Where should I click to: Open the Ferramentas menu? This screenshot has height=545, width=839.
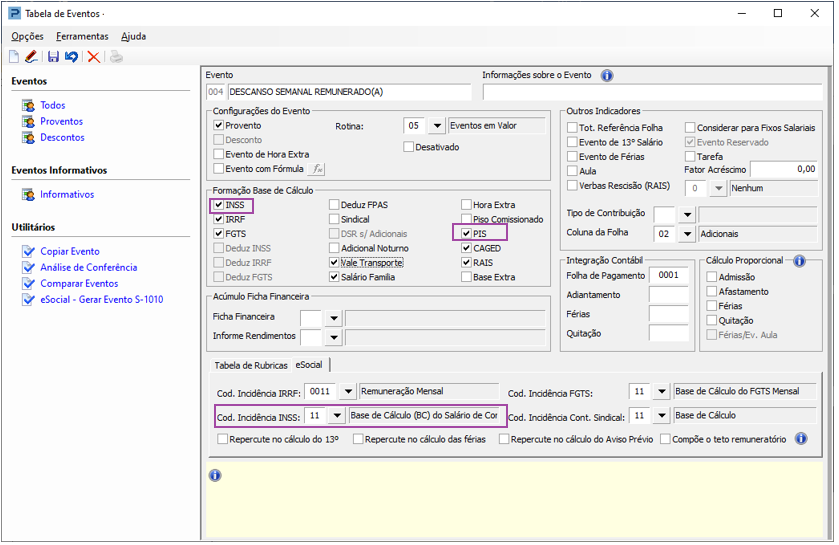coord(82,36)
